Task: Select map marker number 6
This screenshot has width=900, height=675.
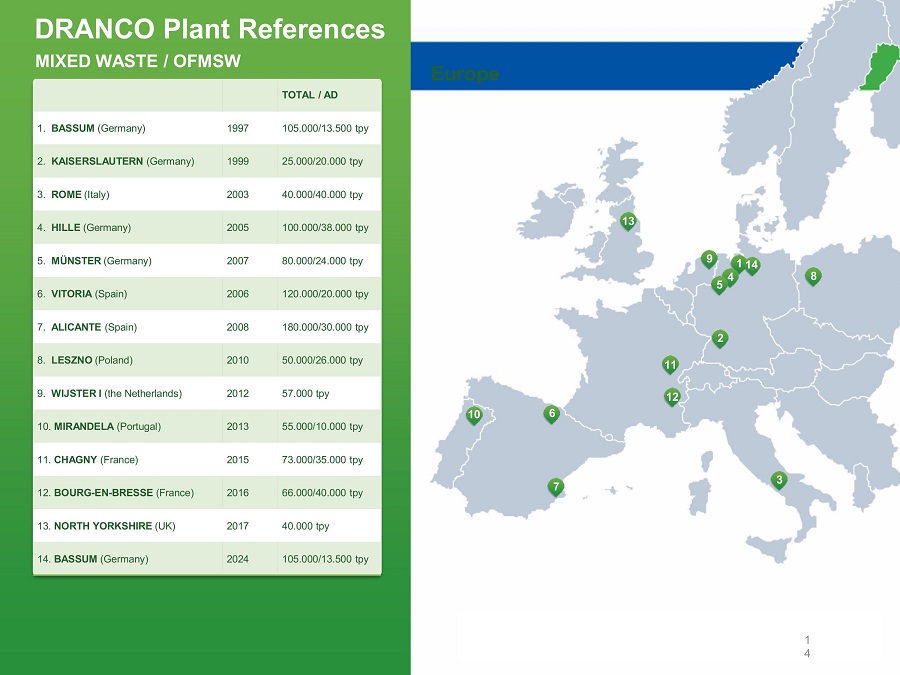Action: 552,414
